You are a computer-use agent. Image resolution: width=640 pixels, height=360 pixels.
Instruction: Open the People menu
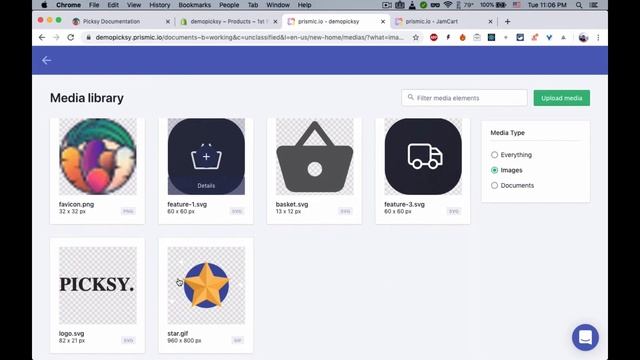(x=229, y=5)
